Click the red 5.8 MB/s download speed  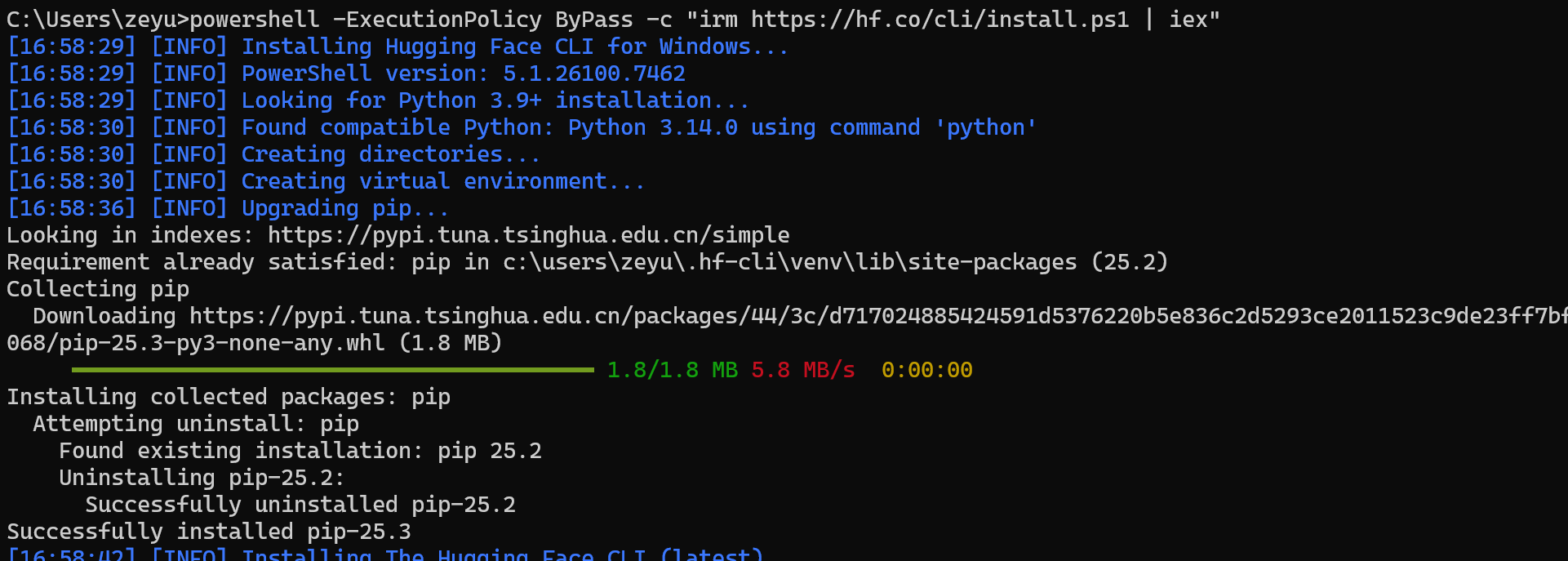point(802,370)
